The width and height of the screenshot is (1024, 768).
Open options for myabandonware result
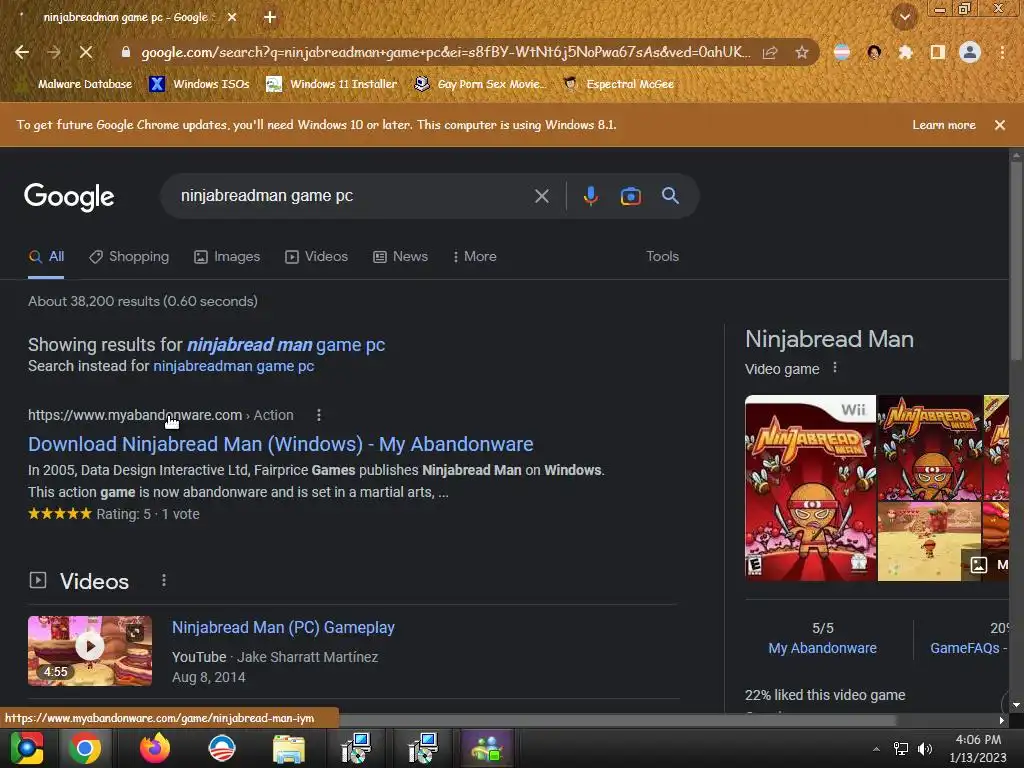(x=319, y=415)
